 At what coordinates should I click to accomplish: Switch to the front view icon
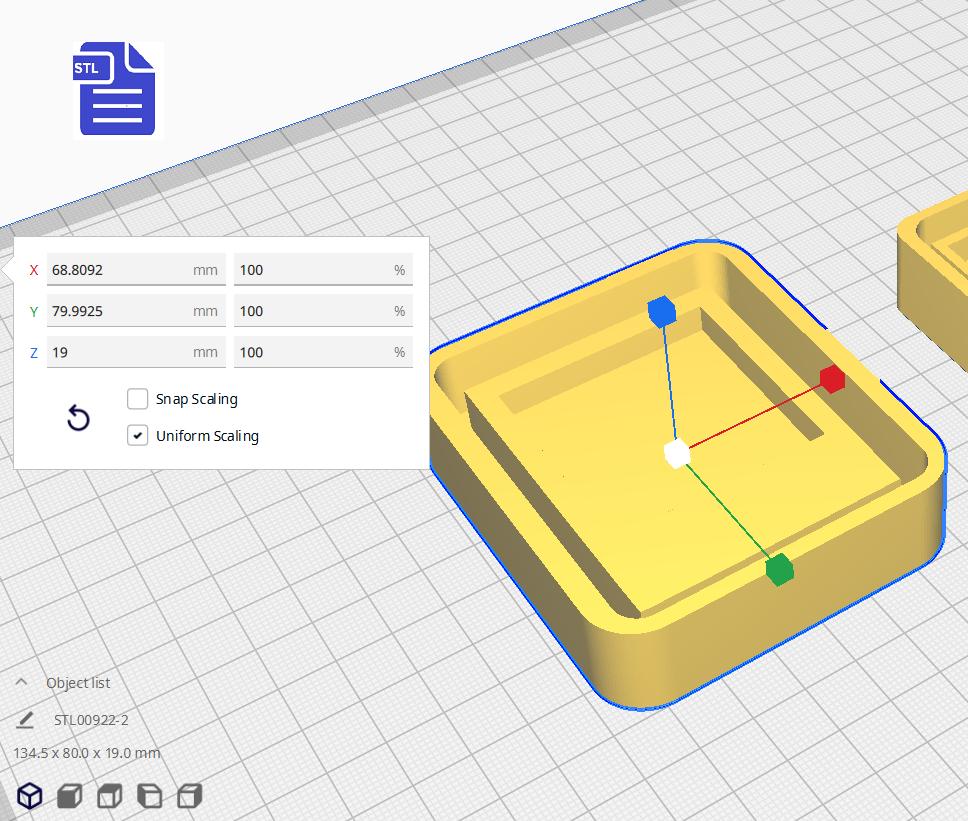click(67, 796)
